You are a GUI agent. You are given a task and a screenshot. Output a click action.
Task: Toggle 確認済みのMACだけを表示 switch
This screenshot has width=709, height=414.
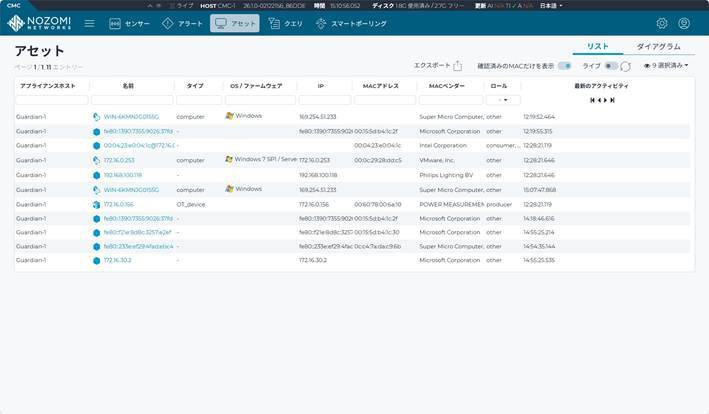click(x=564, y=66)
